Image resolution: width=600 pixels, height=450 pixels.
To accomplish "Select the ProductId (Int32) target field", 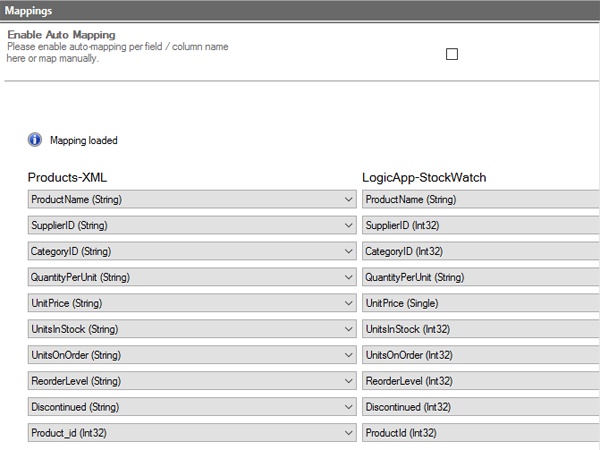I will pos(480,434).
